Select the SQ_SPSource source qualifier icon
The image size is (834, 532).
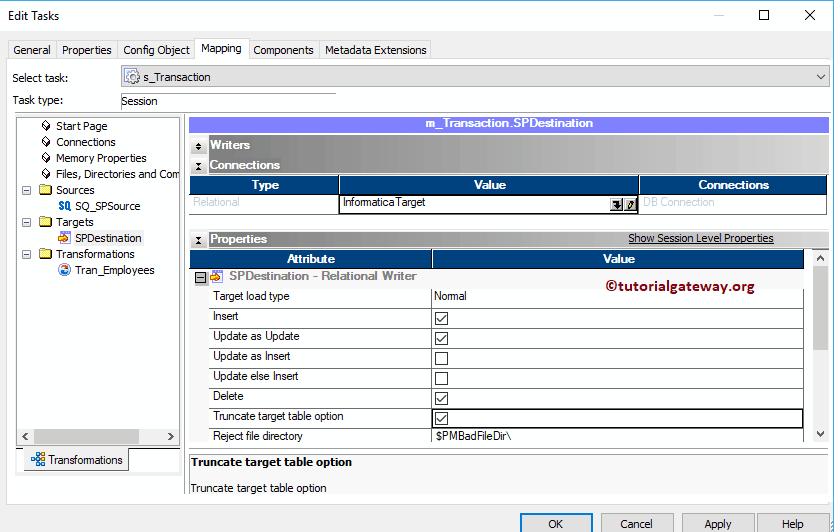65,206
